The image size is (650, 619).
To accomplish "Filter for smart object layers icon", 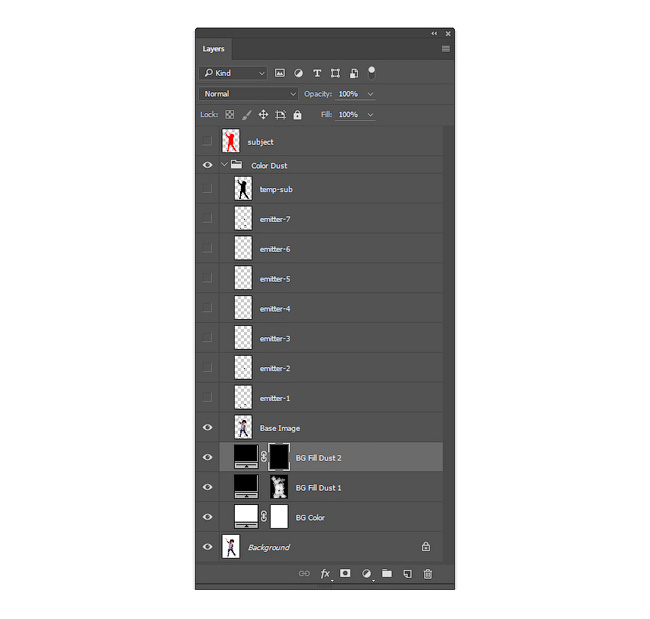I will pyautogui.click(x=354, y=73).
